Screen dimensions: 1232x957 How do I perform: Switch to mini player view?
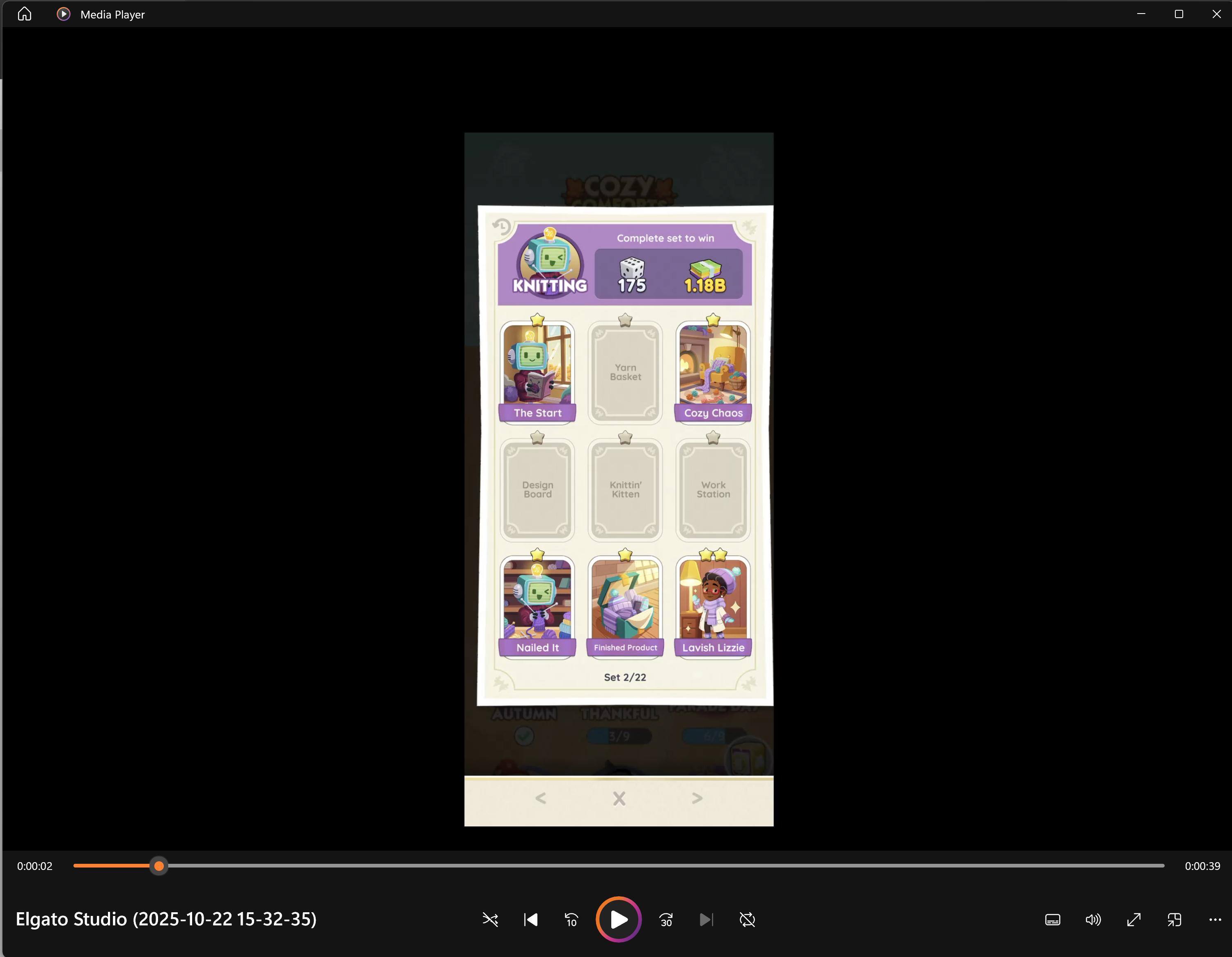click(1174, 920)
